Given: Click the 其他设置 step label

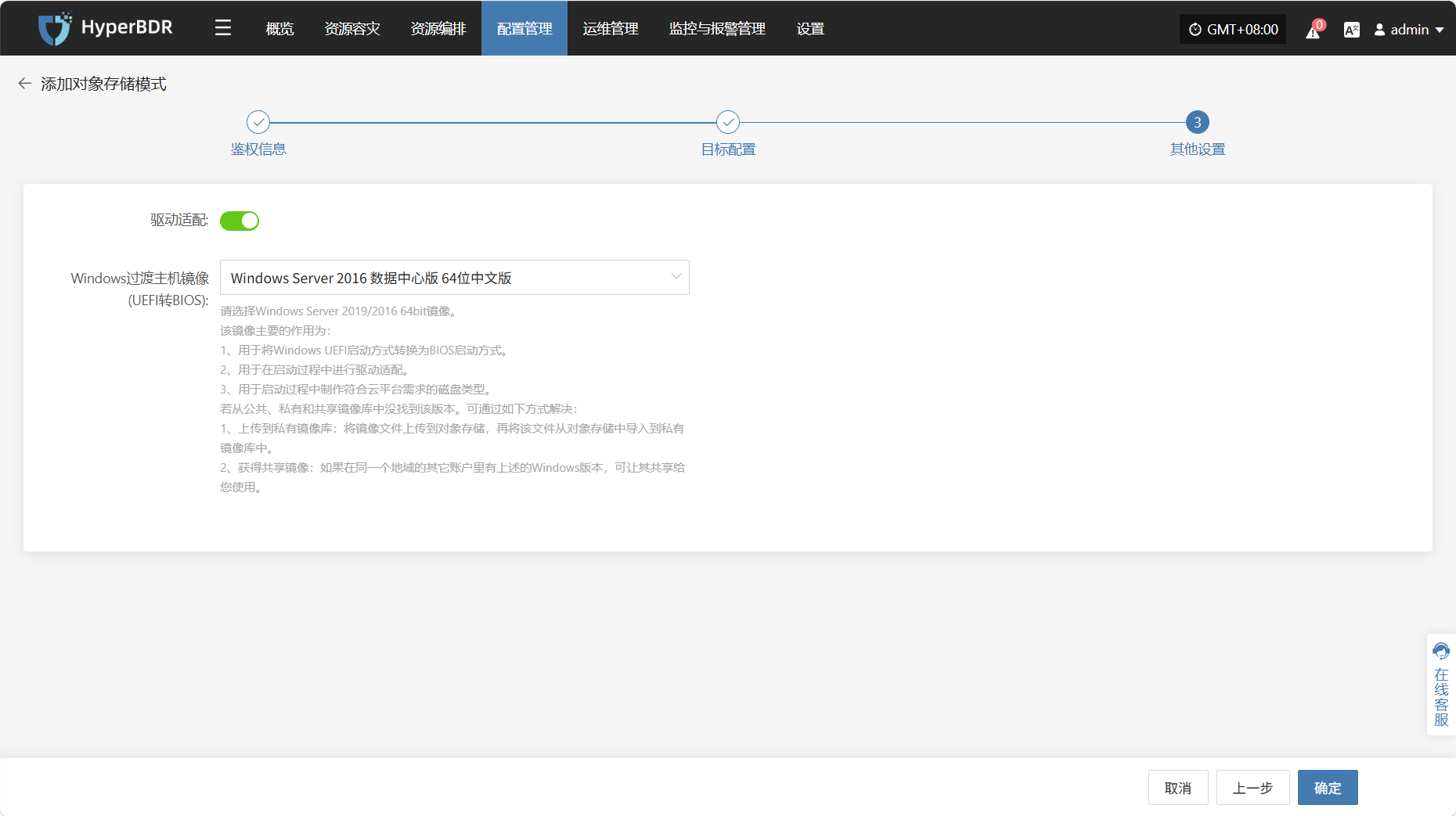Looking at the screenshot, I should point(1198,149).
